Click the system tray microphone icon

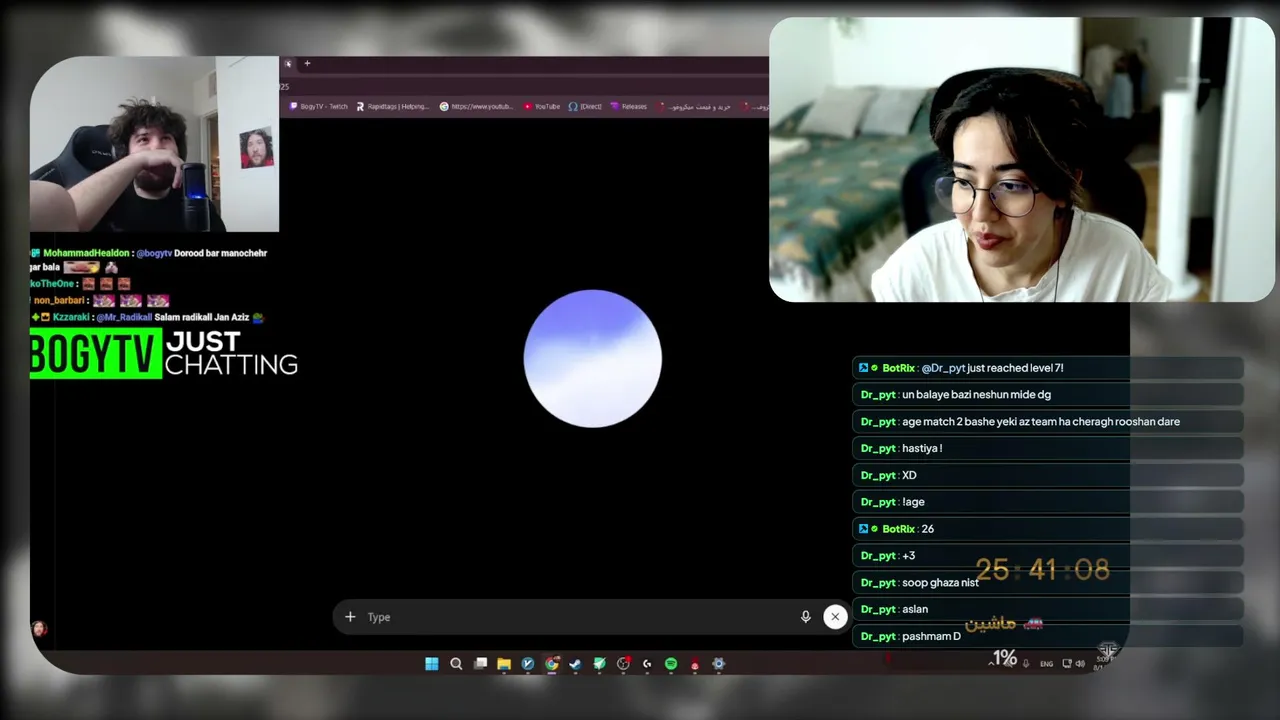1026,664
